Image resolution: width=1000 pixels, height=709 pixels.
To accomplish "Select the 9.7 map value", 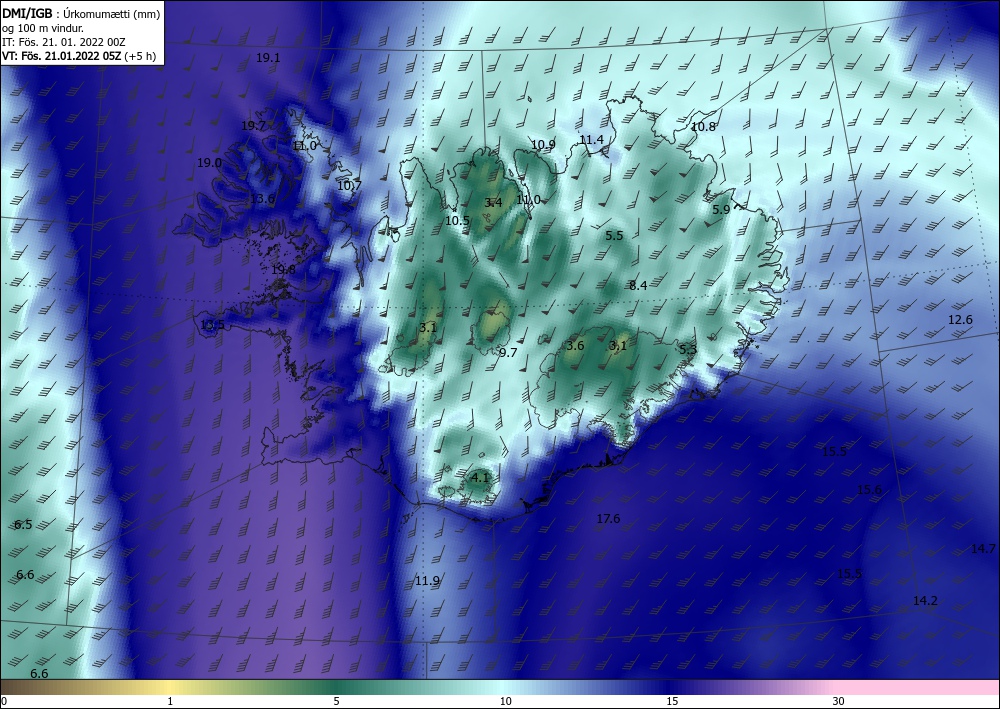I will tap(508, 353).
